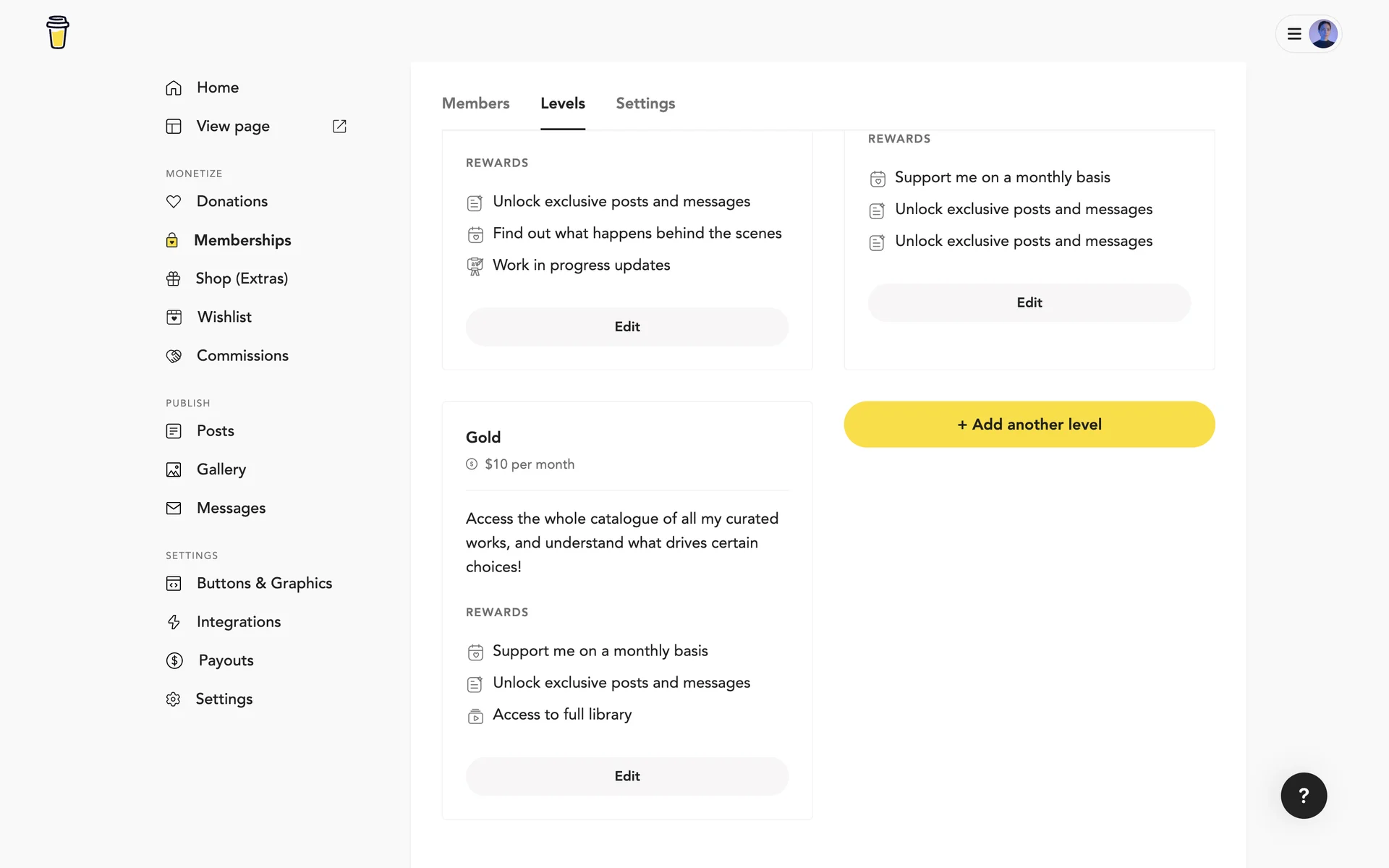Select the Shop (Extras) gift icon

(x=174, y=279)
